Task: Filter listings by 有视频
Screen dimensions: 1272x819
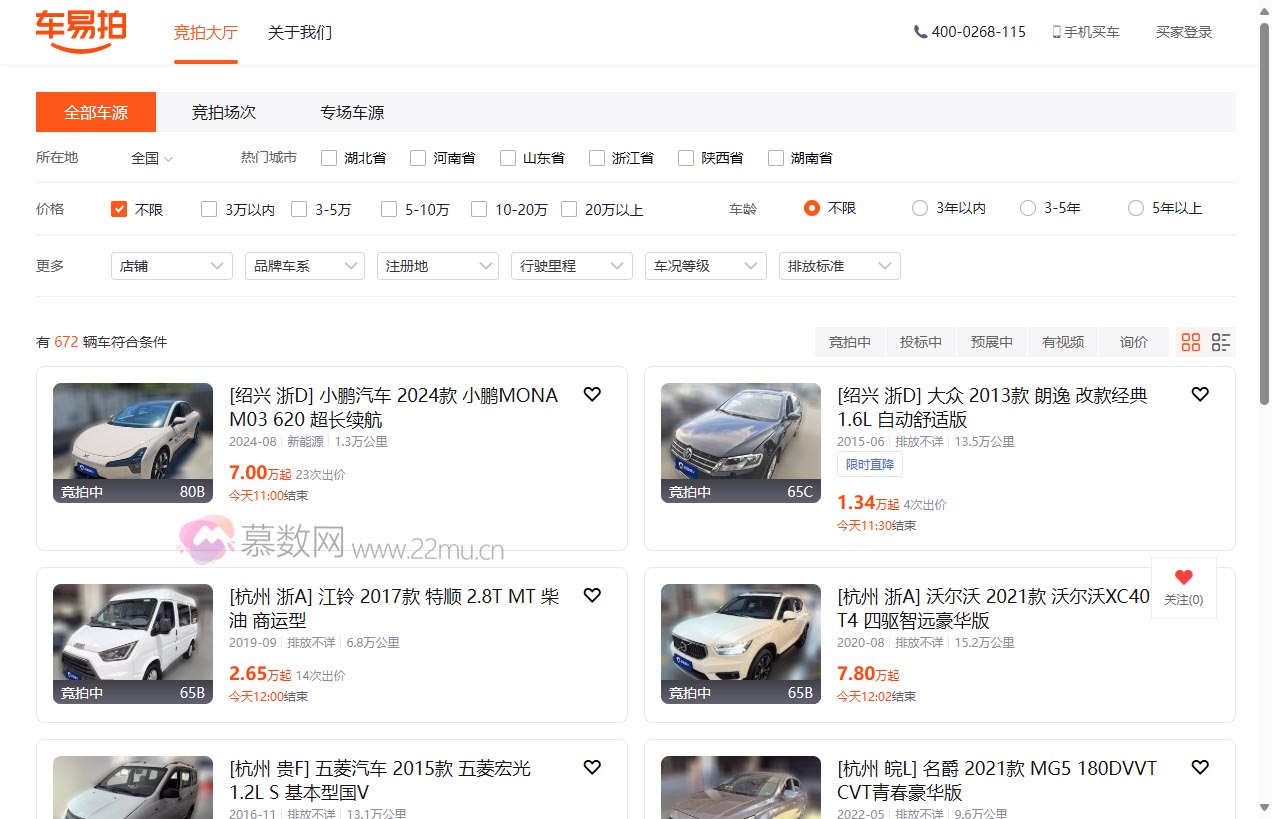Action: coord(1063,341)
